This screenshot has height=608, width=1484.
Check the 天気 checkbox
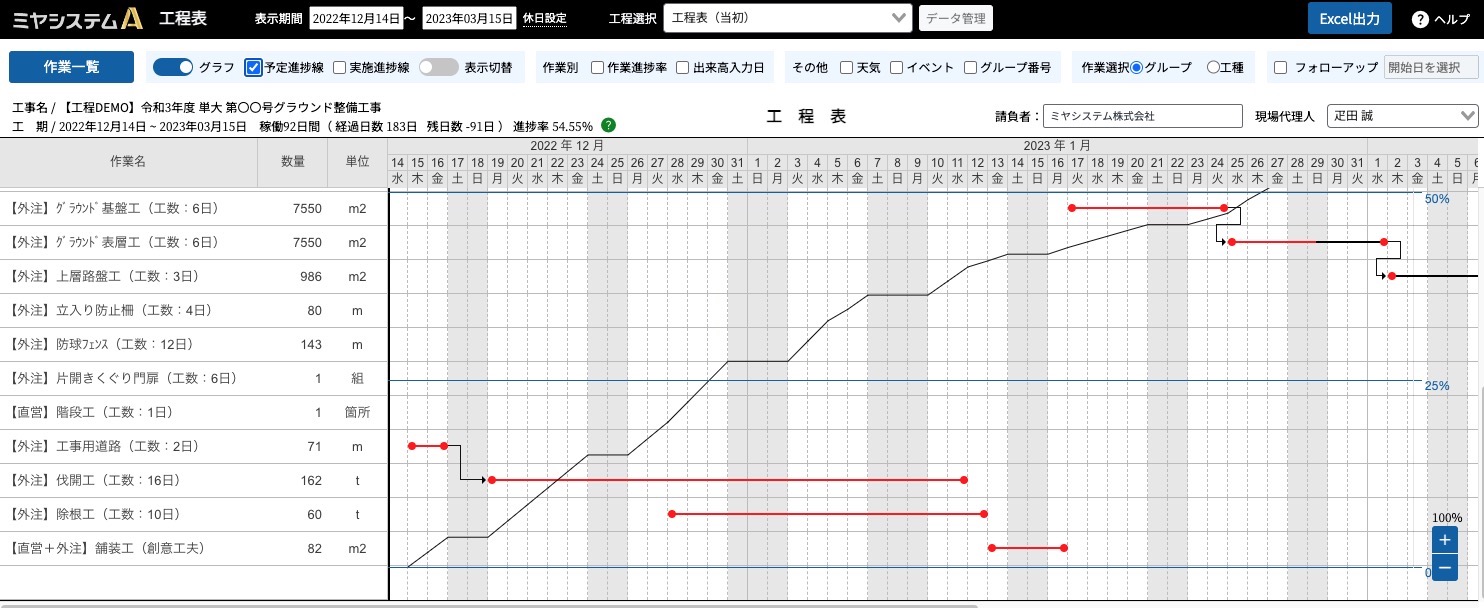coord(847,68)
